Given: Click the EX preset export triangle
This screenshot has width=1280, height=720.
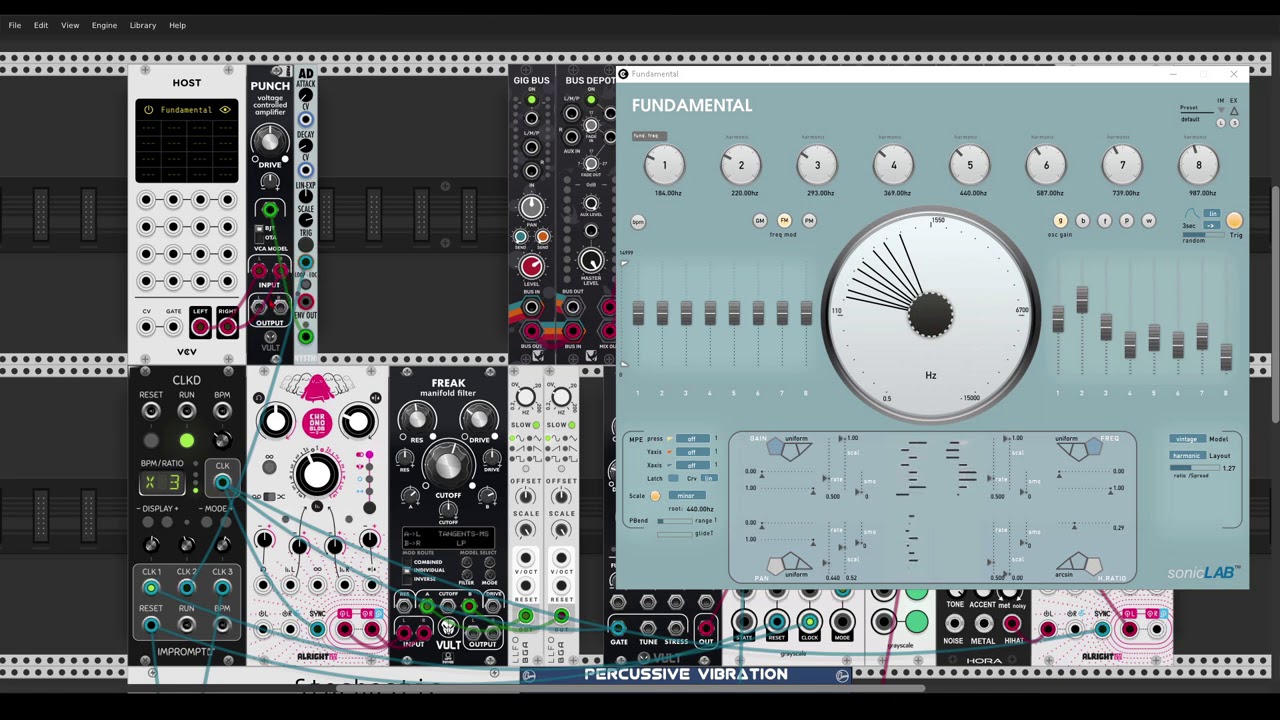Looking at the screenshot, I should pyautogui.click(x=1234, y=110).
